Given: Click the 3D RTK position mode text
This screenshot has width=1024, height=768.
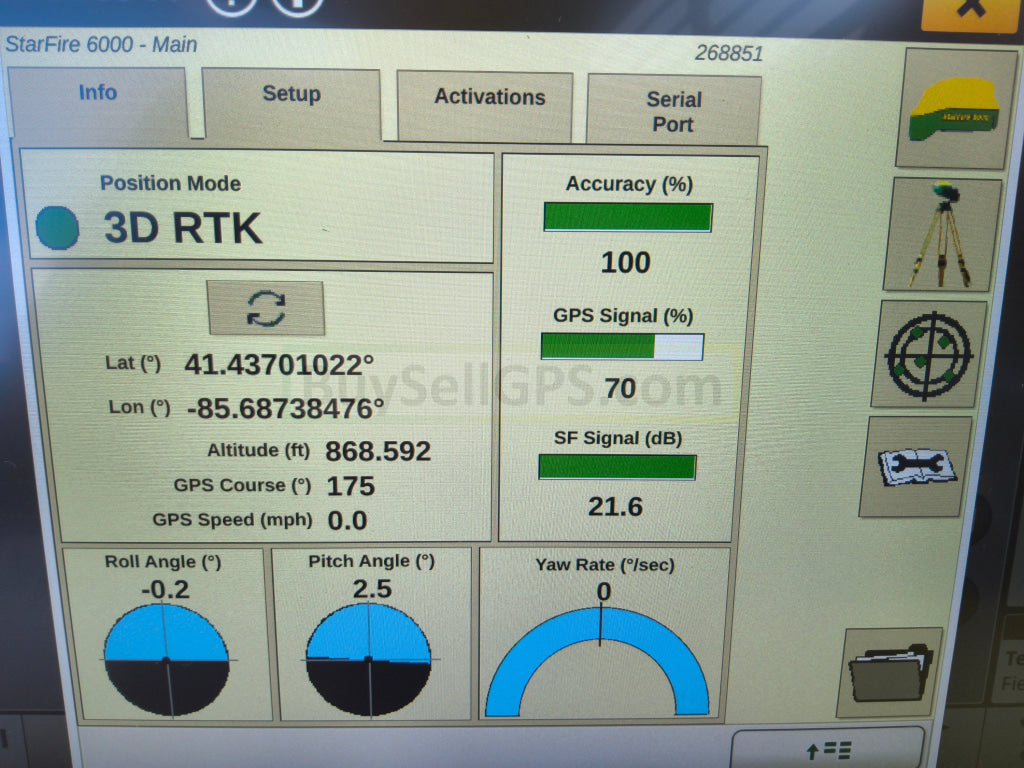Looking at the screenshot, I should (183, 228).
